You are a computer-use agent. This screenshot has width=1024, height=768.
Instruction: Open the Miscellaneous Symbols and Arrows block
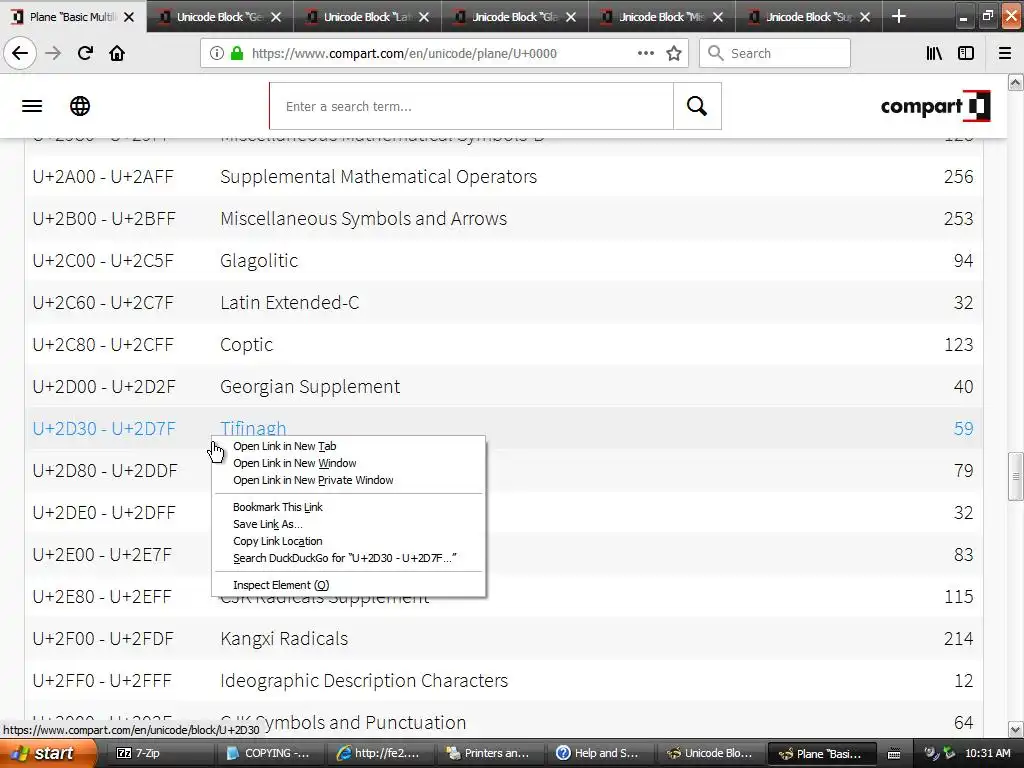[363, 218]
